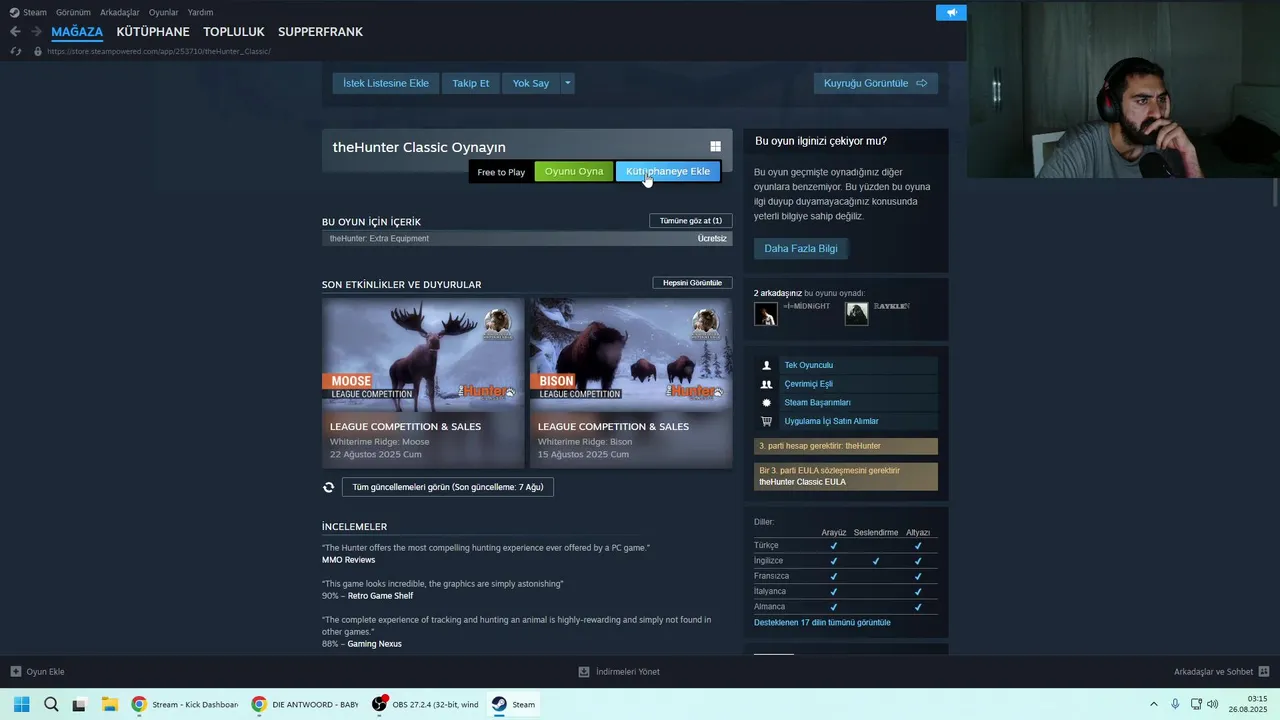This screenshot has width=1280, height=720.
Task: Click the Çevrimiçi Eşli co-op icon
Action: 766,384
